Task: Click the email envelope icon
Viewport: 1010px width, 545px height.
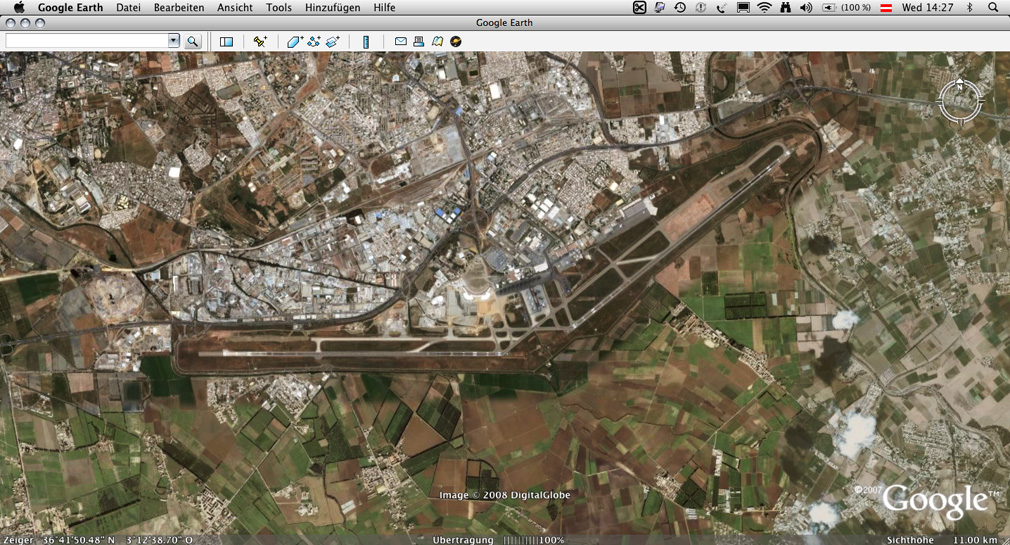Action: [400, 42]
